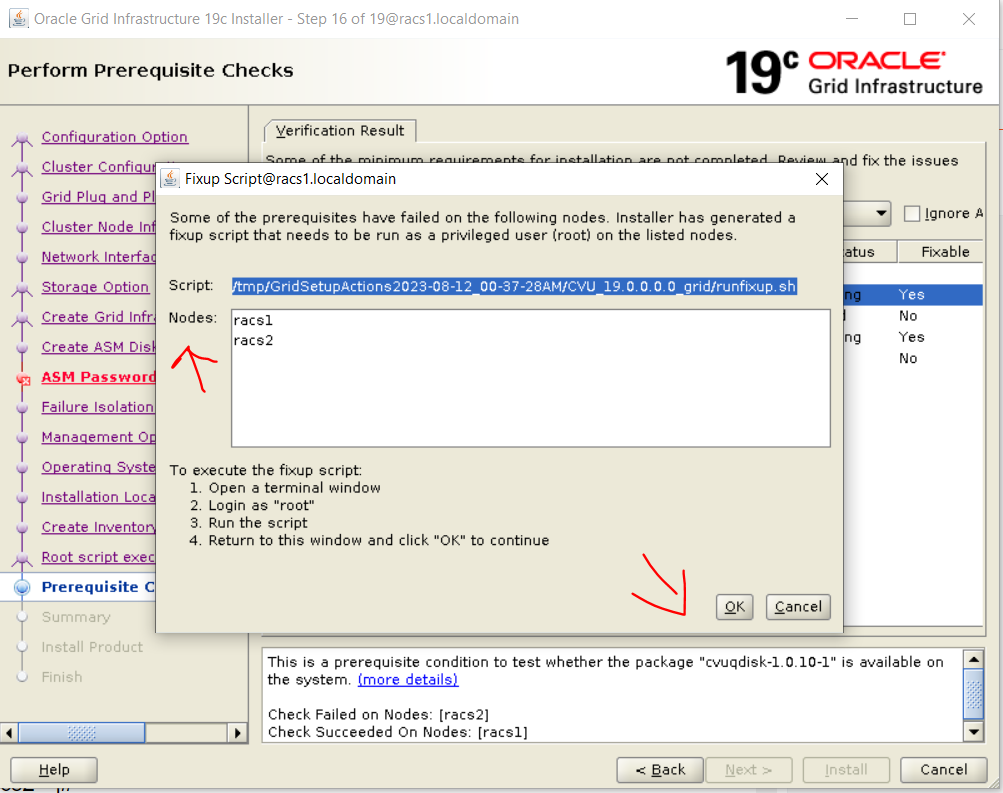Screen dimensions: 1003x793
Task: Click the Prerequisite Checks current step icon
Action: (x=22, y=587)
